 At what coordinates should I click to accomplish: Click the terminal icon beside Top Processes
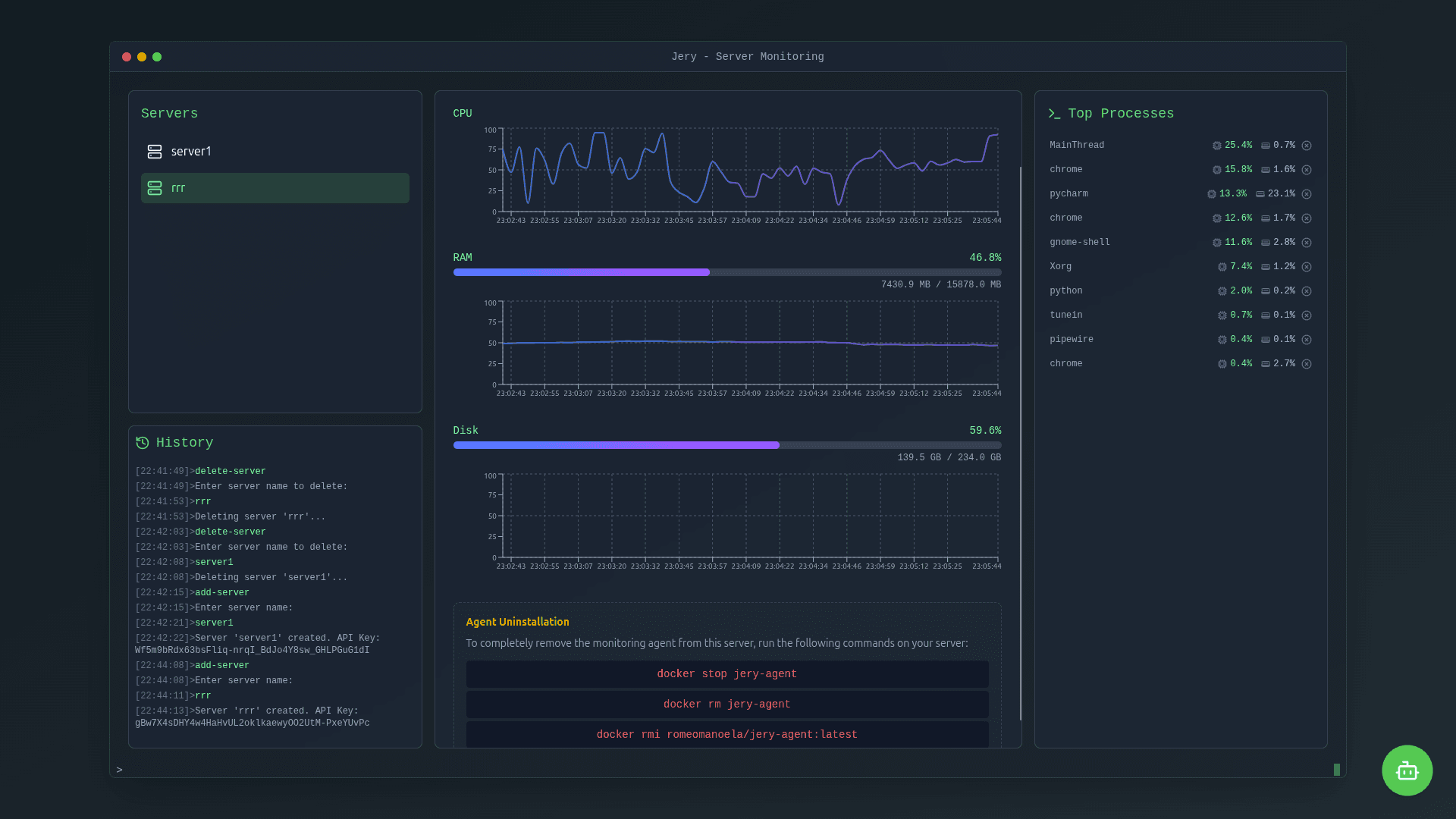pyautogui.click(x=1054, y=114)
